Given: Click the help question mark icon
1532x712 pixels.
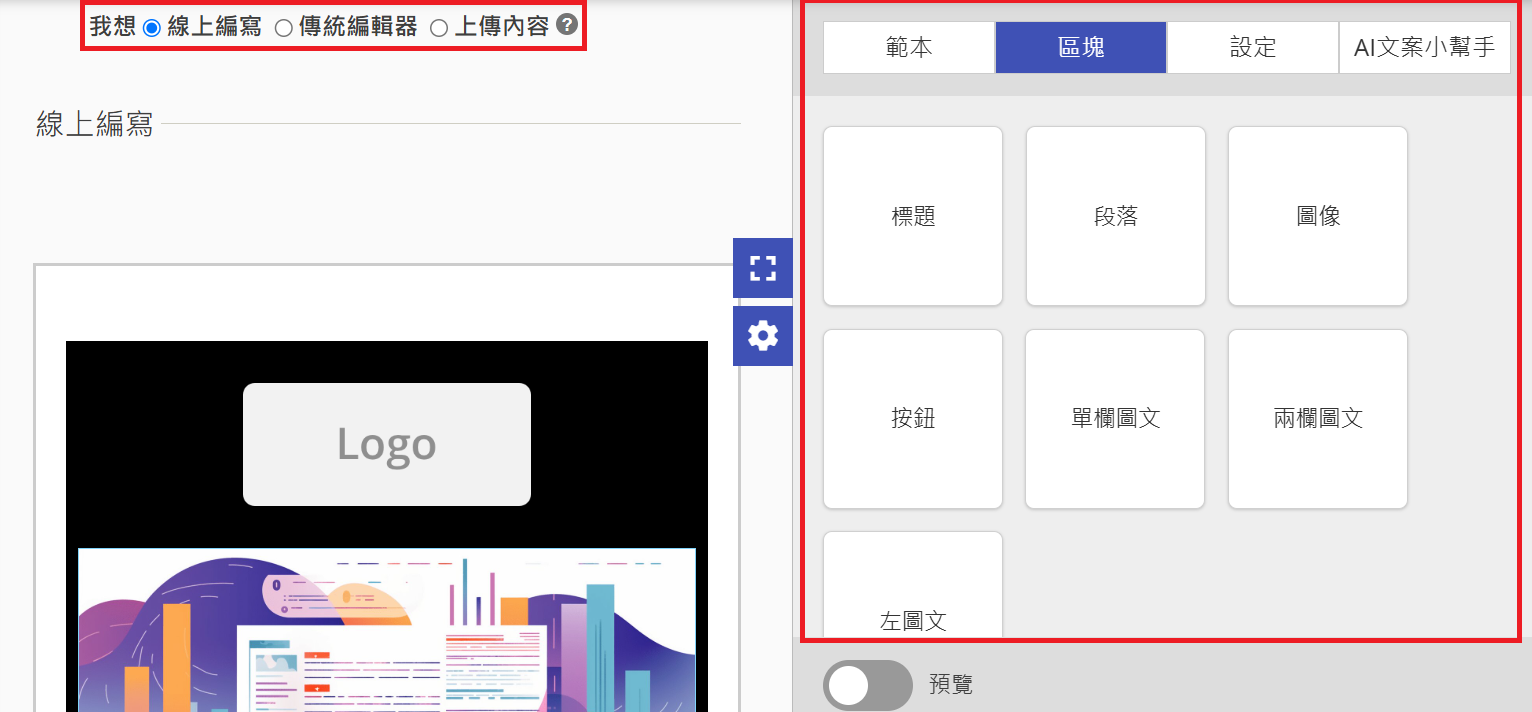Looking at the screenshot, I should (567, 25).
